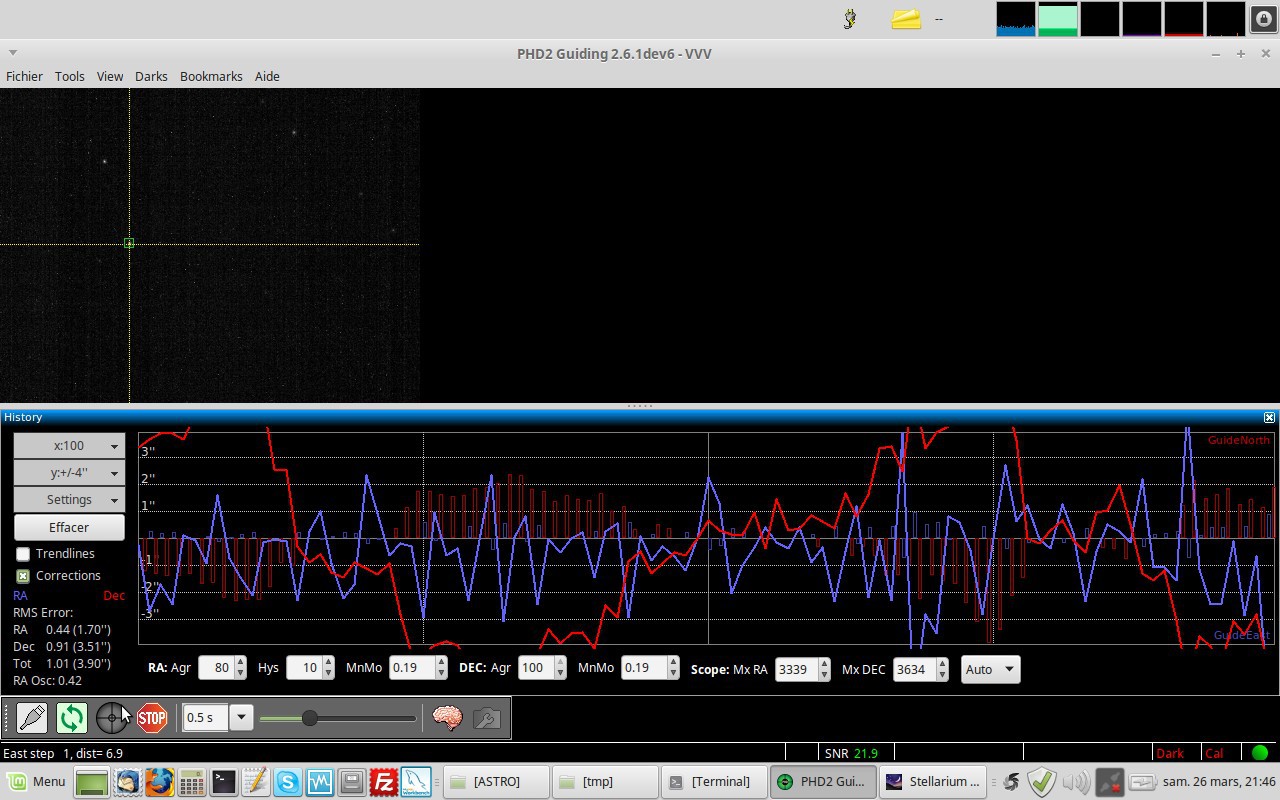Close the History graph panel
Image resolution: width=1280 pixels, height=800 pixels.
tap(1269, 417)
